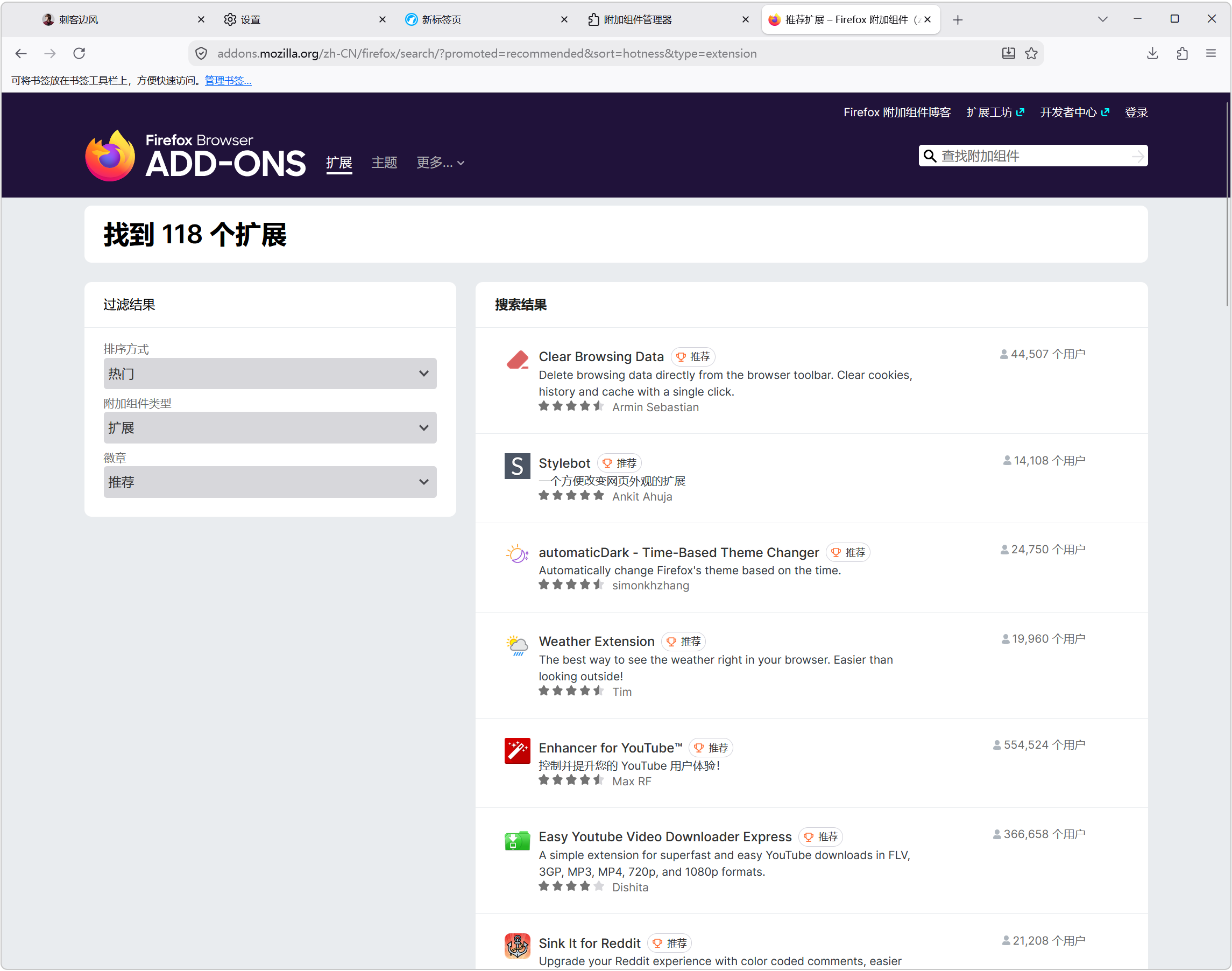Viewport: 1232px width, 971px height.
Task: Open the Clear Browsing Data extension title
Action: [x=601, y=356]
